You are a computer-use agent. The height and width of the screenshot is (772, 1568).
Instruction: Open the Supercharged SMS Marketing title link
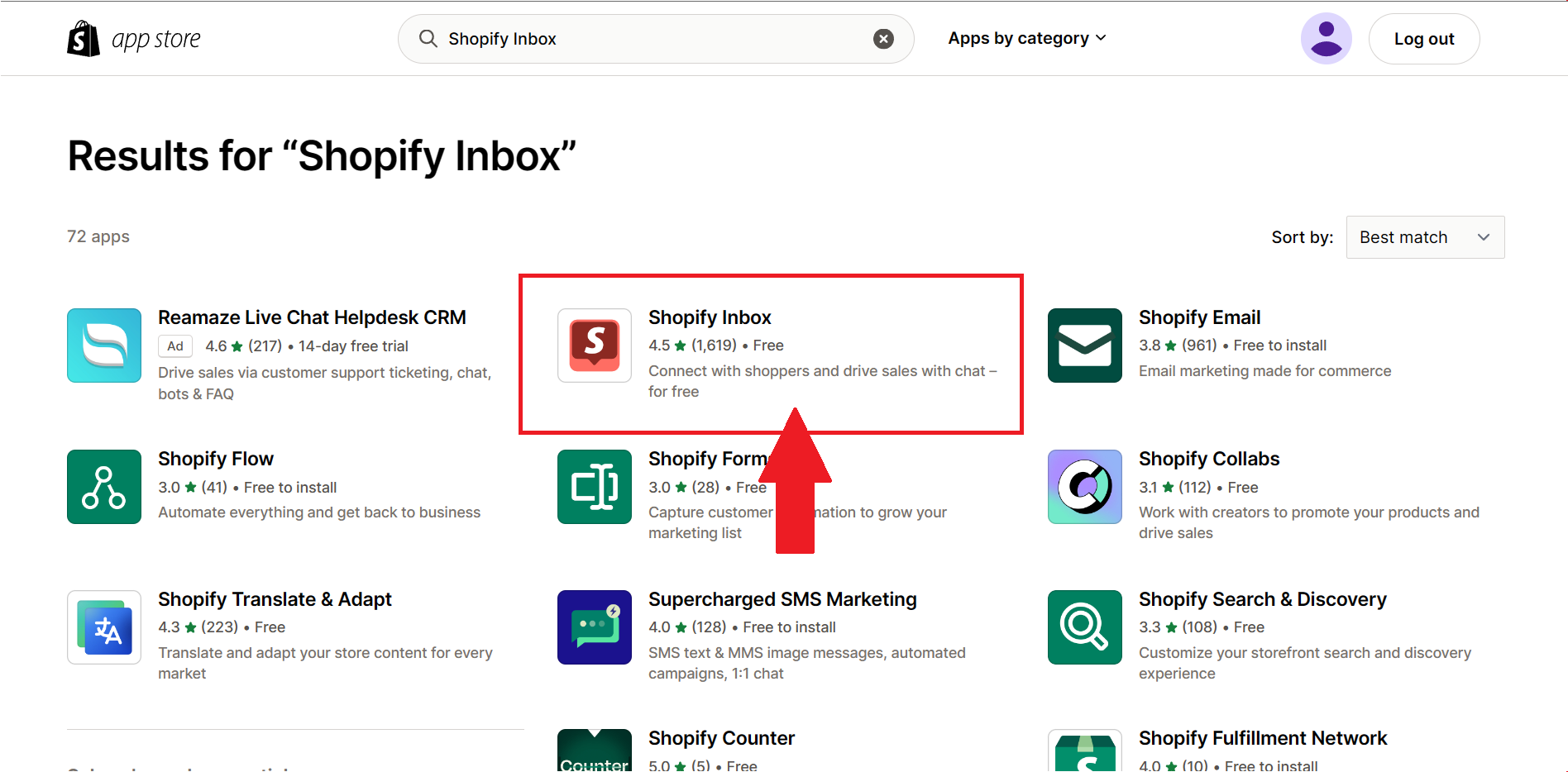tap(782, 599)
